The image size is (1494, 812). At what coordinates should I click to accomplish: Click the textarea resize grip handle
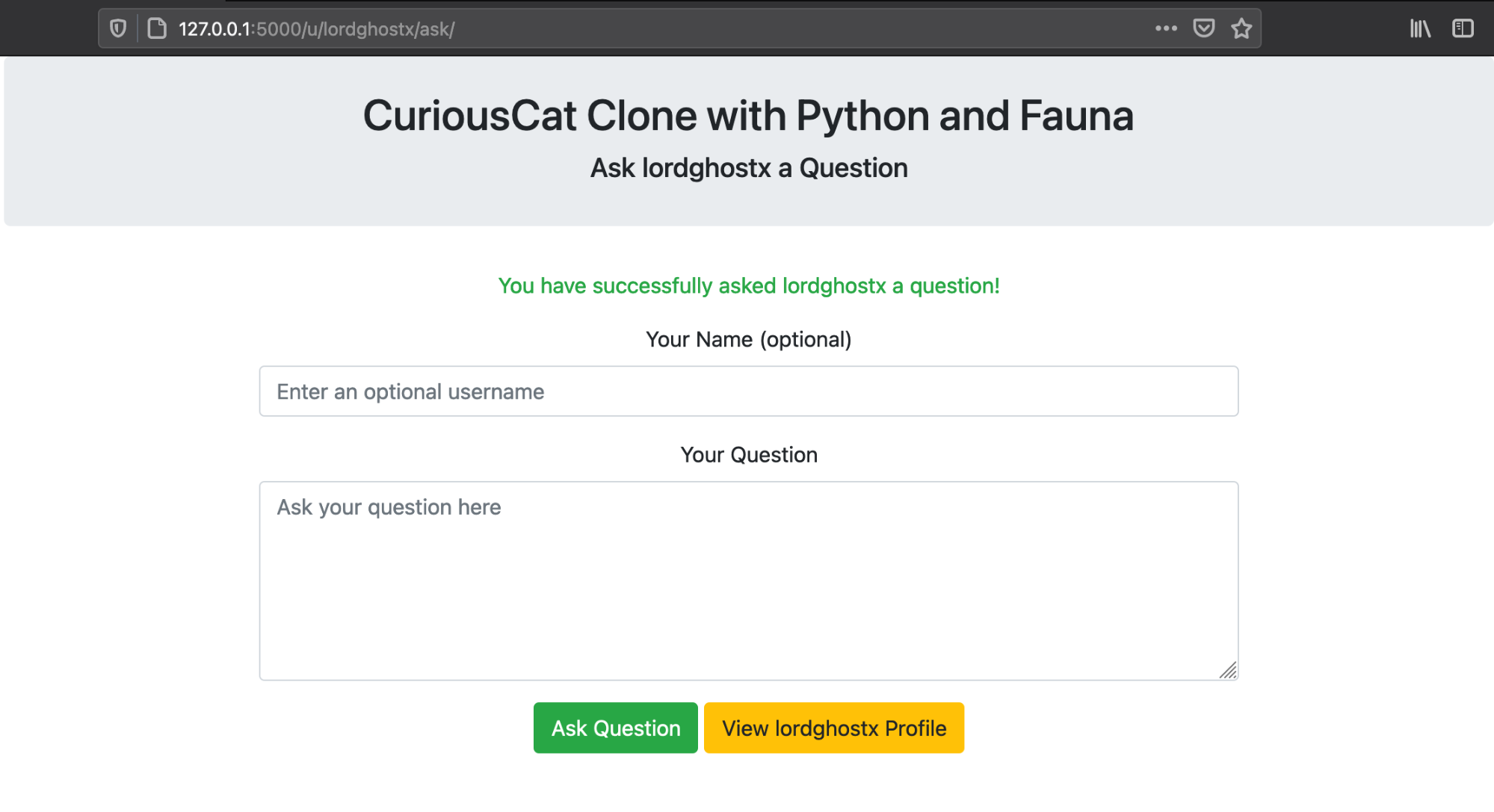coord(1229,670)
